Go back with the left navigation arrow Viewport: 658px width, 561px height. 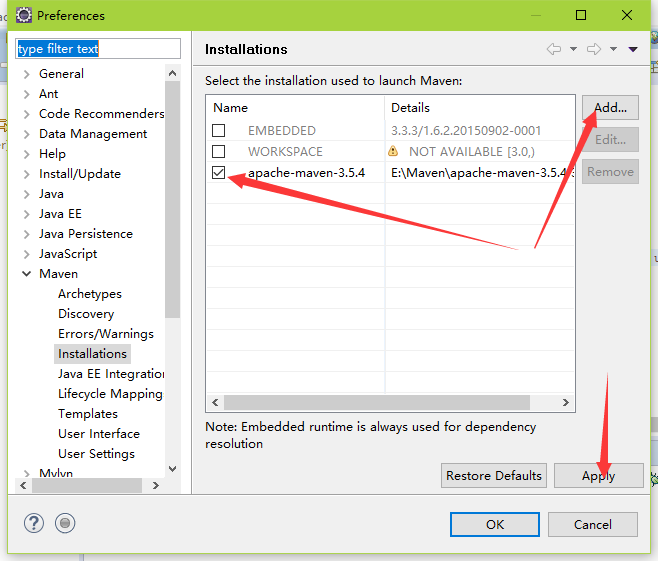[x=554, y=49]
